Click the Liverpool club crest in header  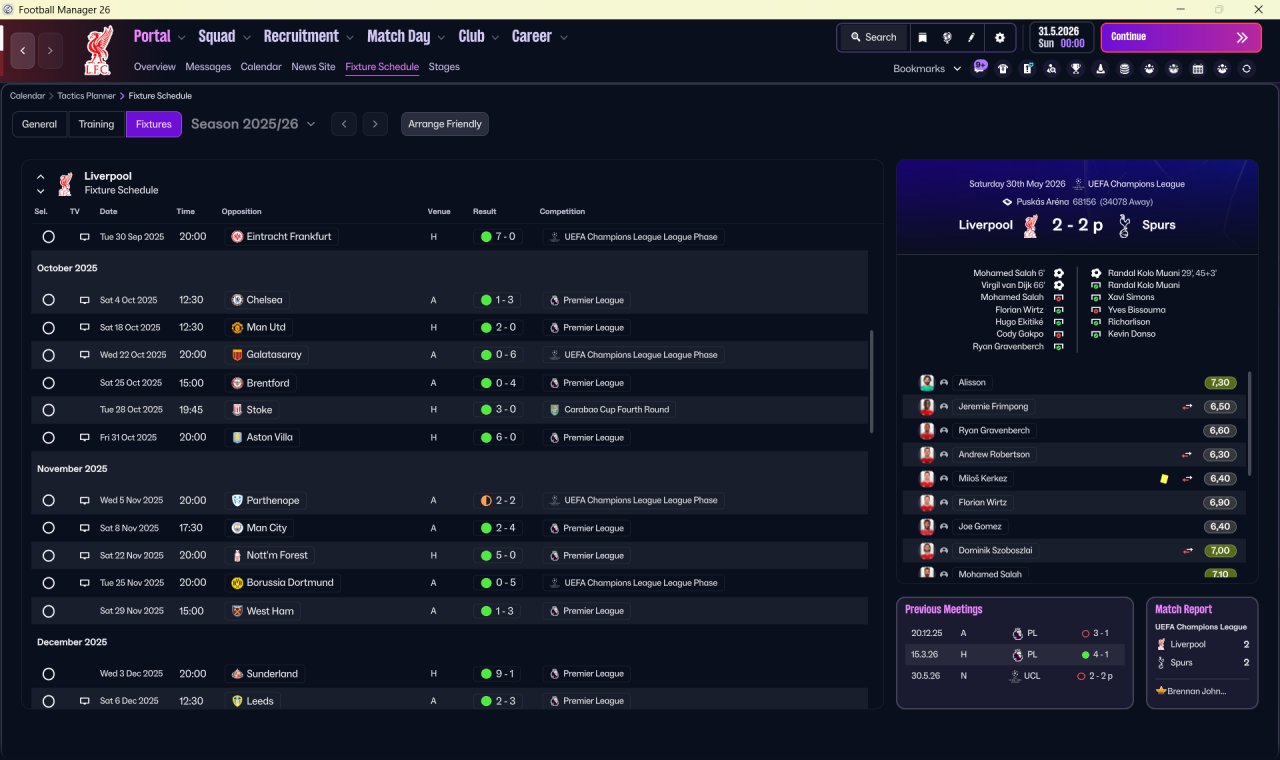coord(98,51)
